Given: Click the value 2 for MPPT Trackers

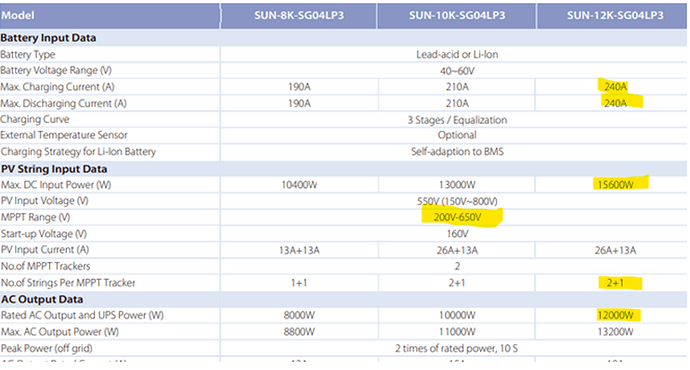Looking at the screenshot, I should (x=457, y=267).
